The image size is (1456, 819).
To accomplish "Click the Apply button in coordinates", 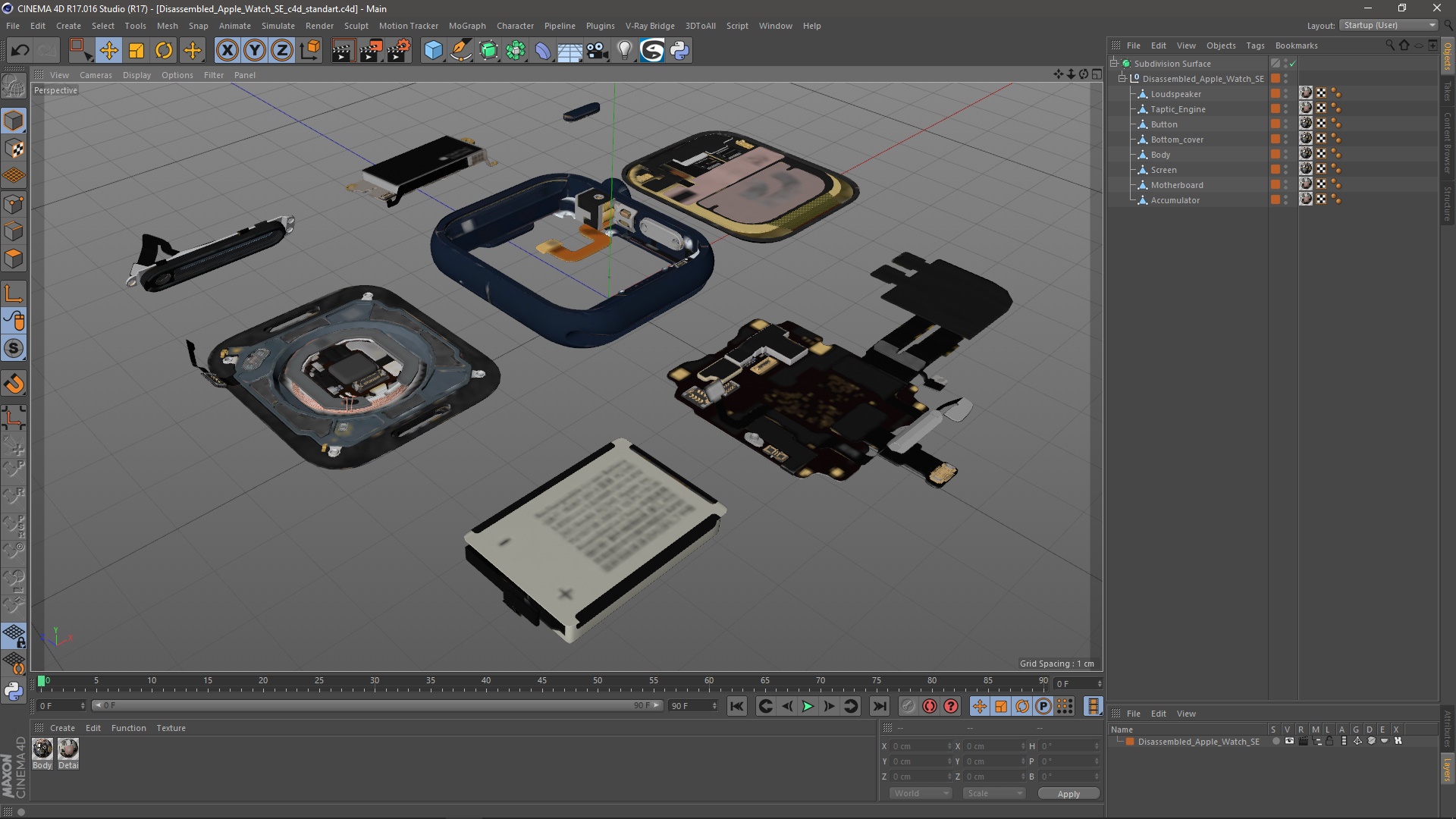I will [1068, 794].
